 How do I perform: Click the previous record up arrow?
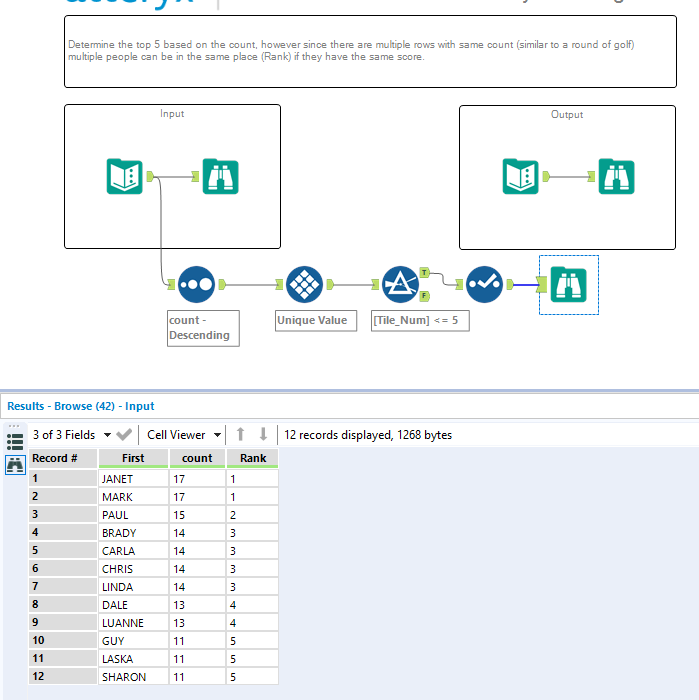(x=241, y=434)
